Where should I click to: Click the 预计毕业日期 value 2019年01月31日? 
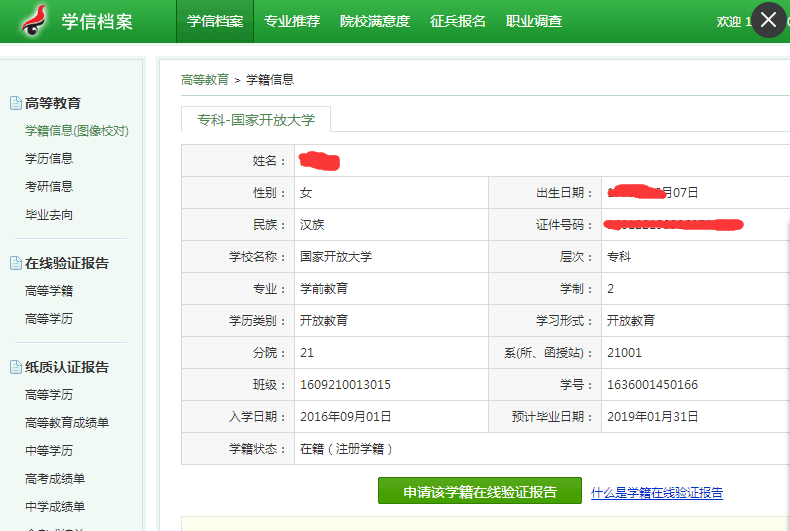pos(652,417)
